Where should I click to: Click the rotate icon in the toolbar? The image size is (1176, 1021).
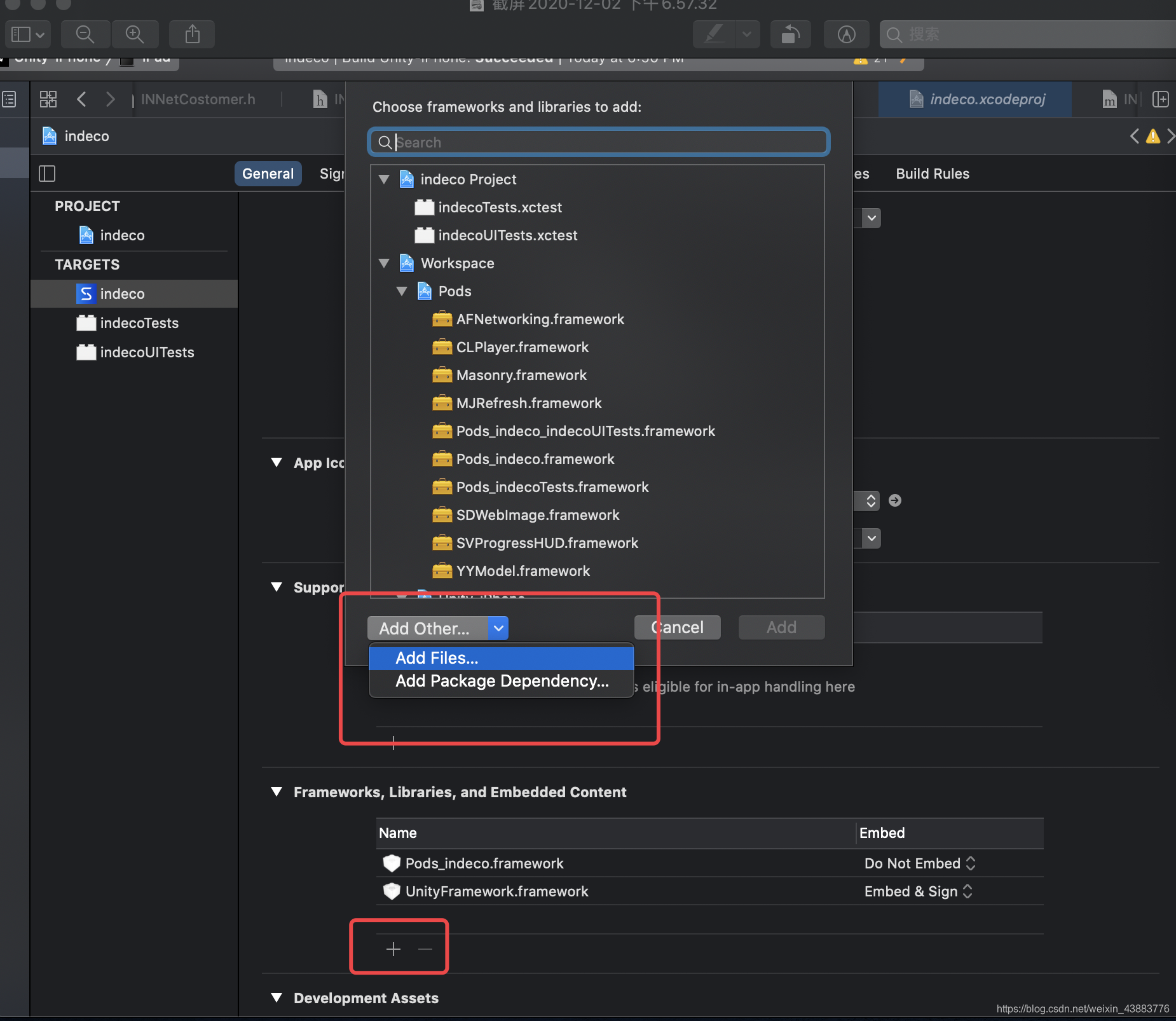[x=790, y=34]
